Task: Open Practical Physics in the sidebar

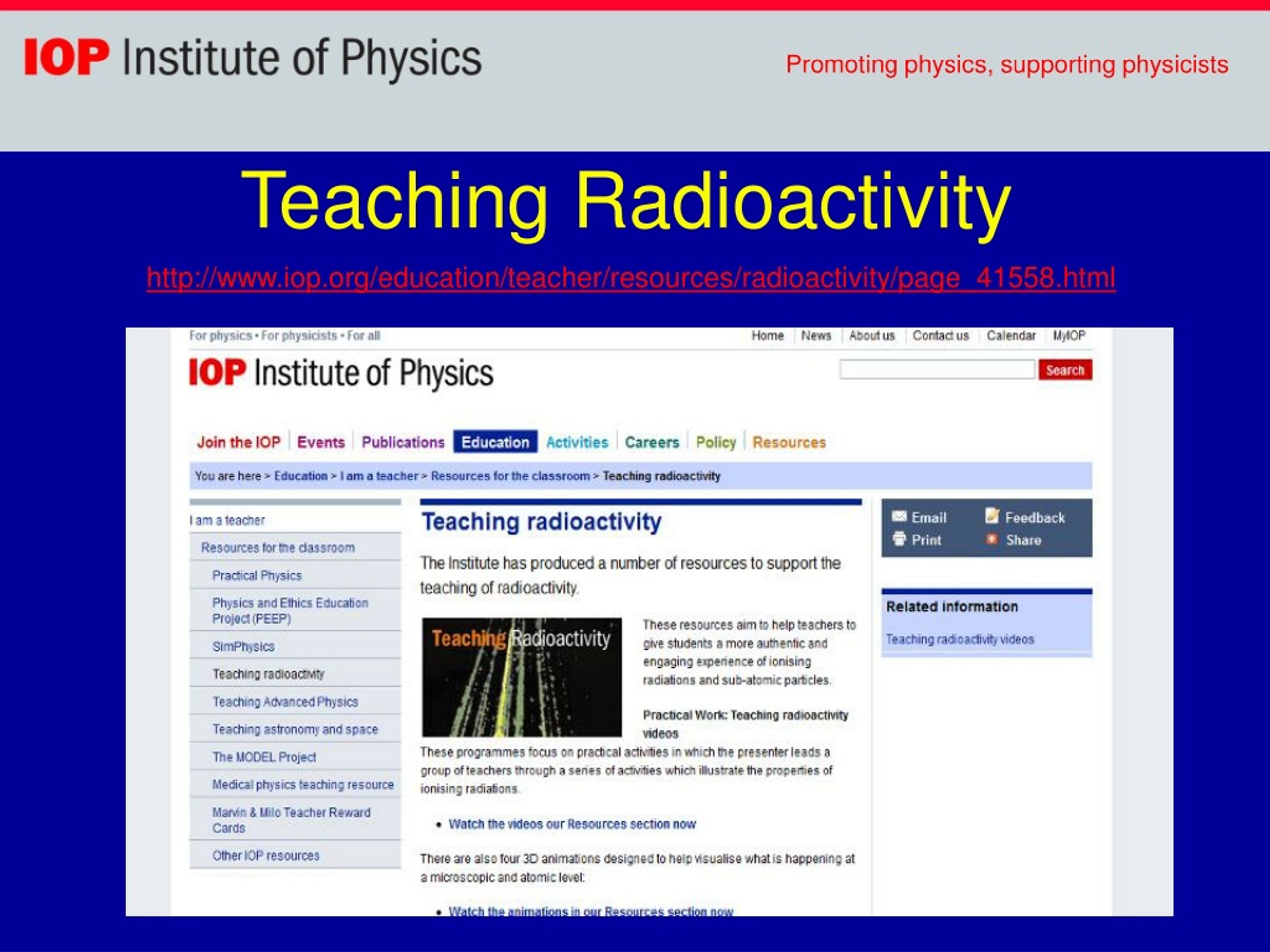Action: click(256, 576)
